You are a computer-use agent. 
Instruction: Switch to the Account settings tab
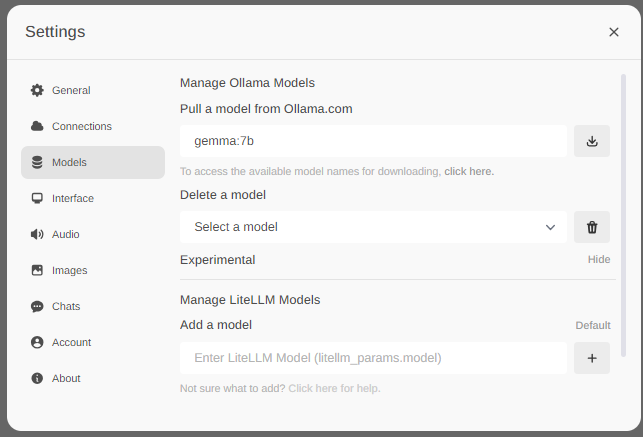pyautogui.click(x=71, y=342)
